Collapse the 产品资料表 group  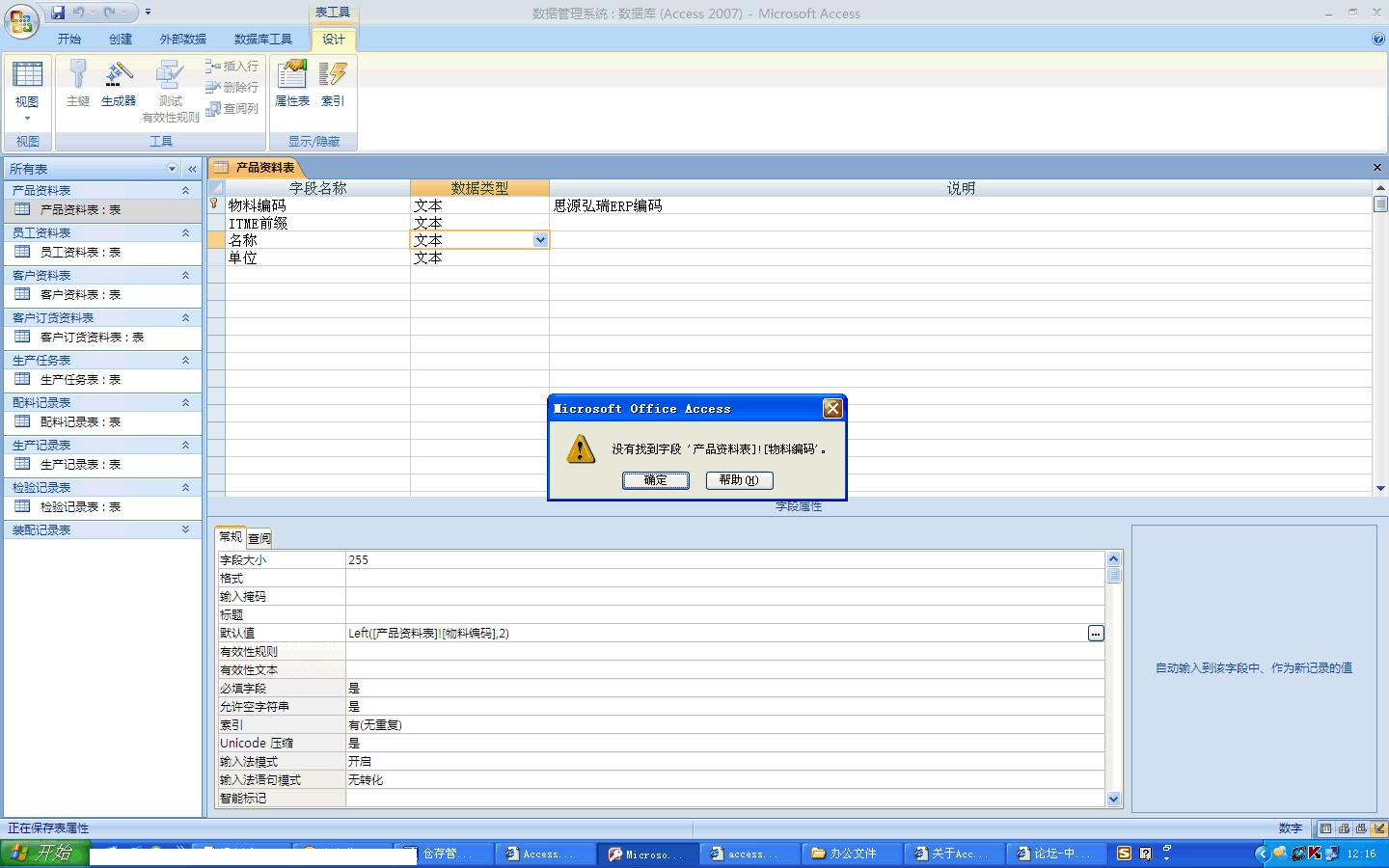click(185, 190)
